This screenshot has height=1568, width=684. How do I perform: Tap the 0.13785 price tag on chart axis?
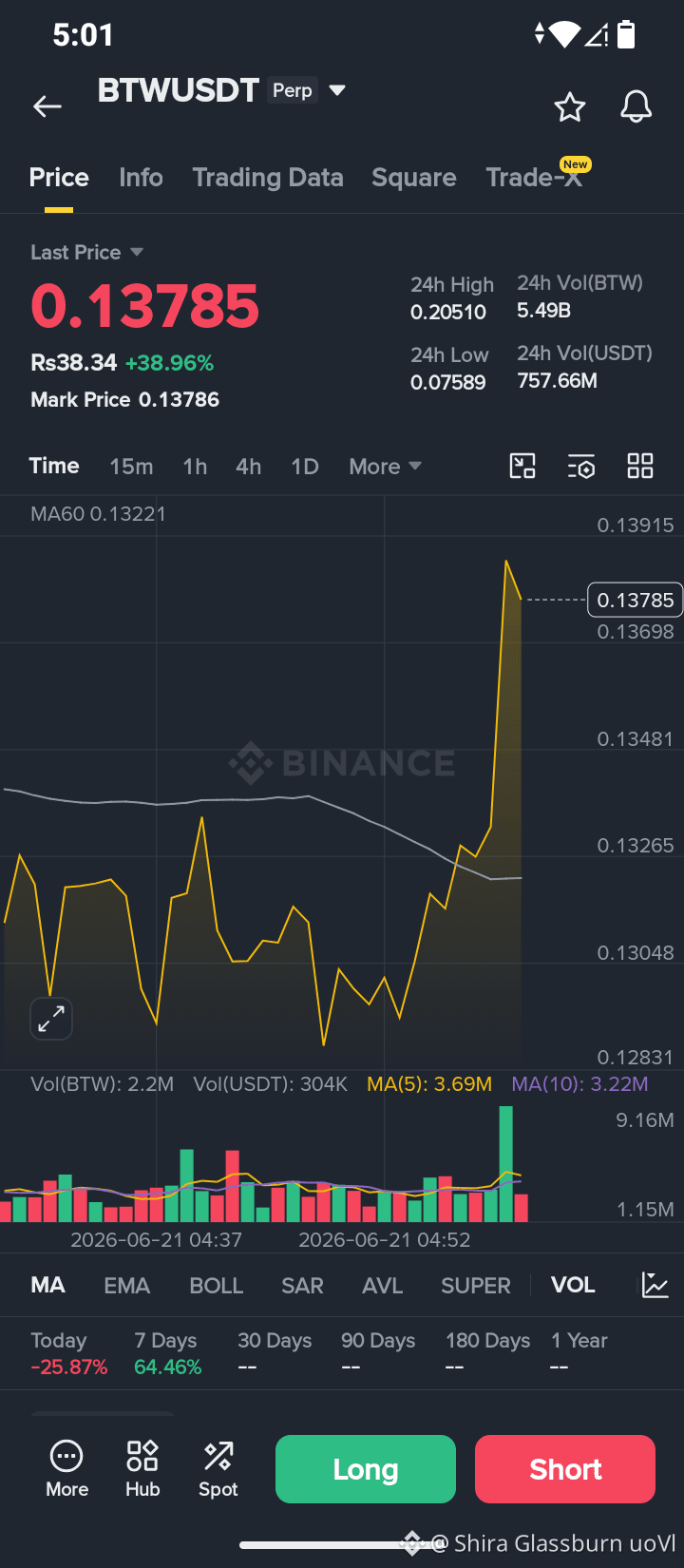tap(635, 600)
